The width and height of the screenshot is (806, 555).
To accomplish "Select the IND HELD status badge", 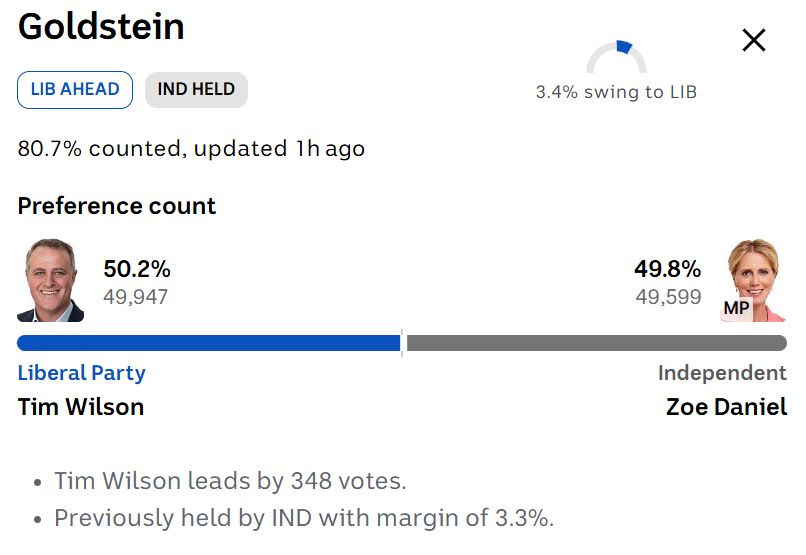I will click(196, 89).
